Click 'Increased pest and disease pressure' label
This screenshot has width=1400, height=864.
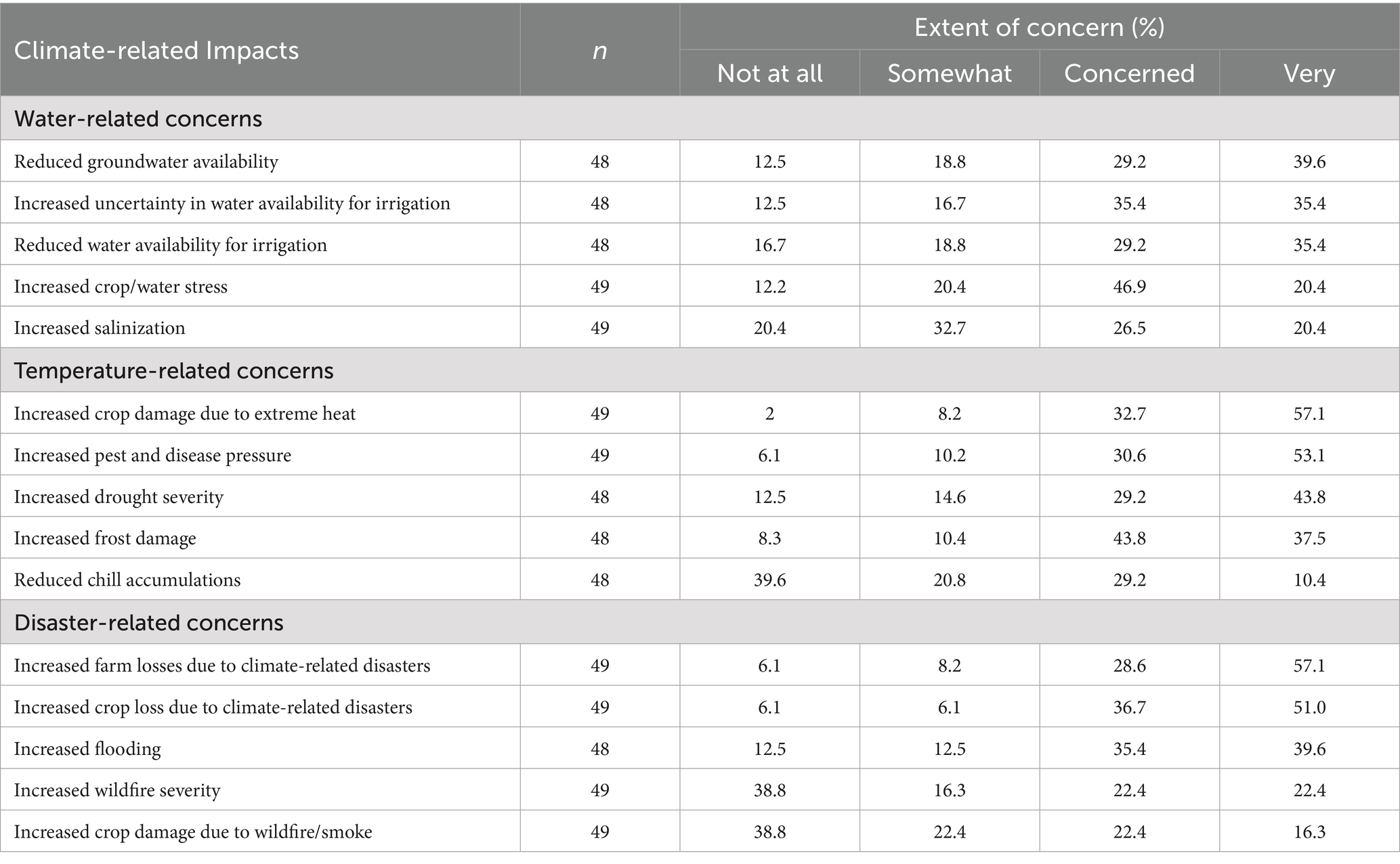pyautogui.click(x=152, y=455)
